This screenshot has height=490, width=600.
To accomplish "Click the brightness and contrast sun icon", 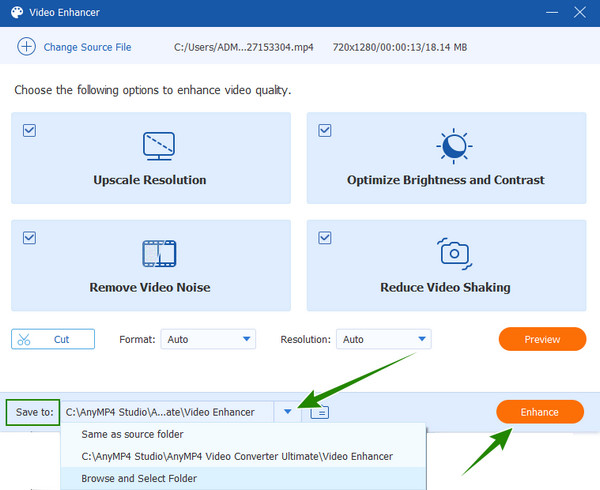I will coord(454,146).
